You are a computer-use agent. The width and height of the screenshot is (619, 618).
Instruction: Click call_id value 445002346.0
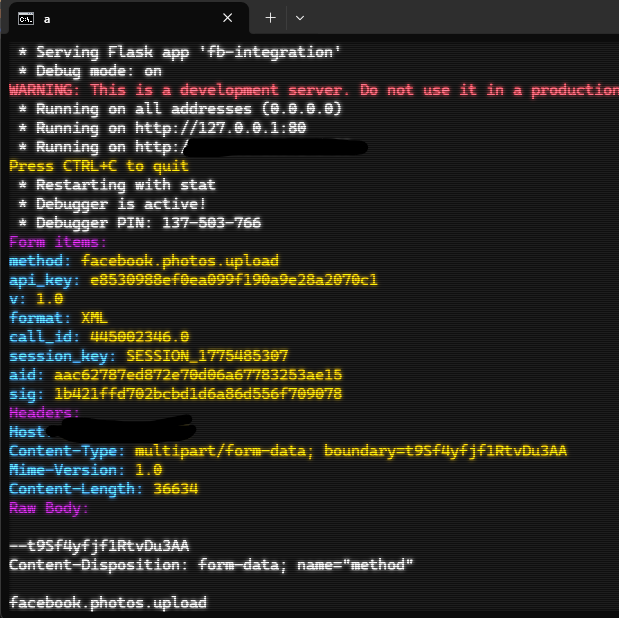(x=139, y=337)
